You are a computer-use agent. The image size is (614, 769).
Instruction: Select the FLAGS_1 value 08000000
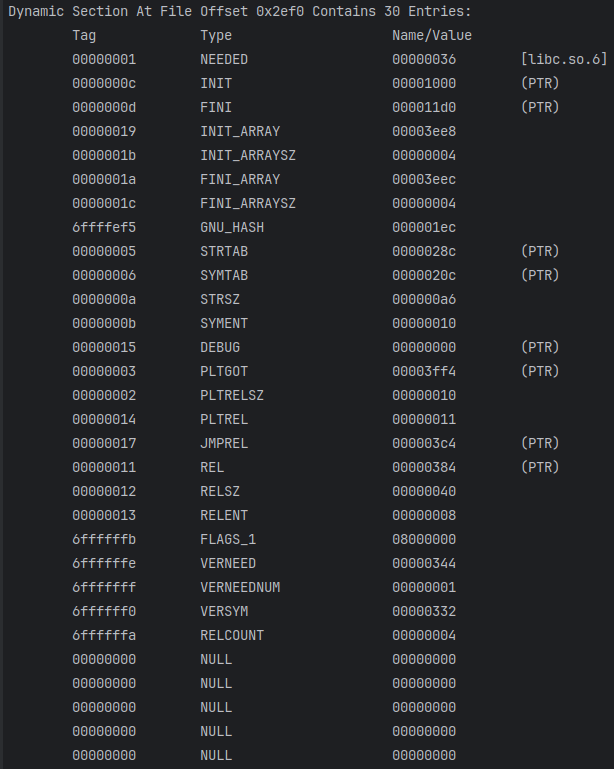click(424, 539)
